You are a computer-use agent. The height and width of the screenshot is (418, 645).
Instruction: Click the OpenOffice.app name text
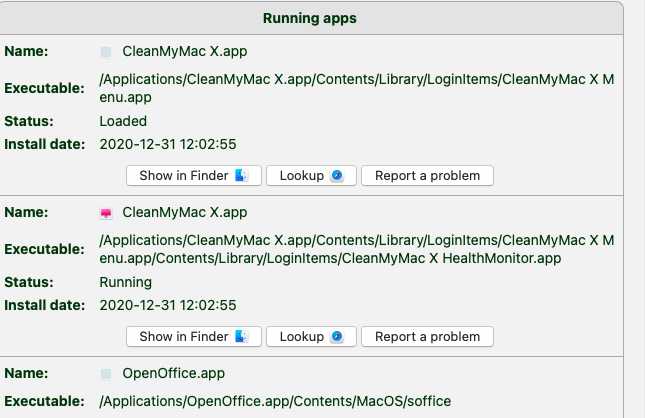[x=173, y=374]
